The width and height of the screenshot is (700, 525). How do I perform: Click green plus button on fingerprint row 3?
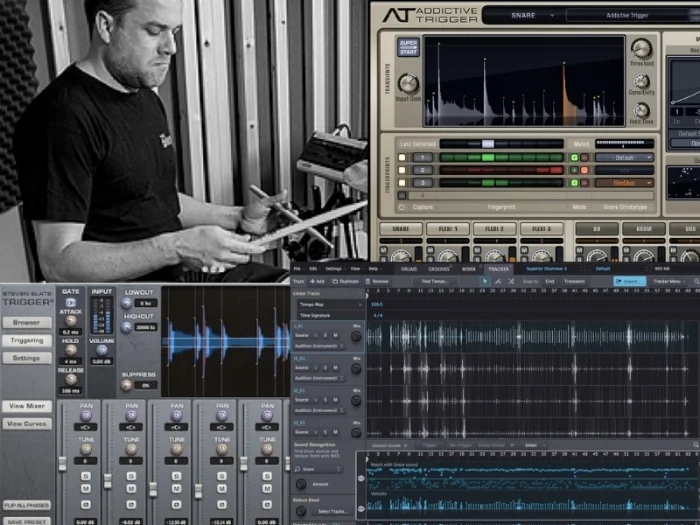[574, 183]
